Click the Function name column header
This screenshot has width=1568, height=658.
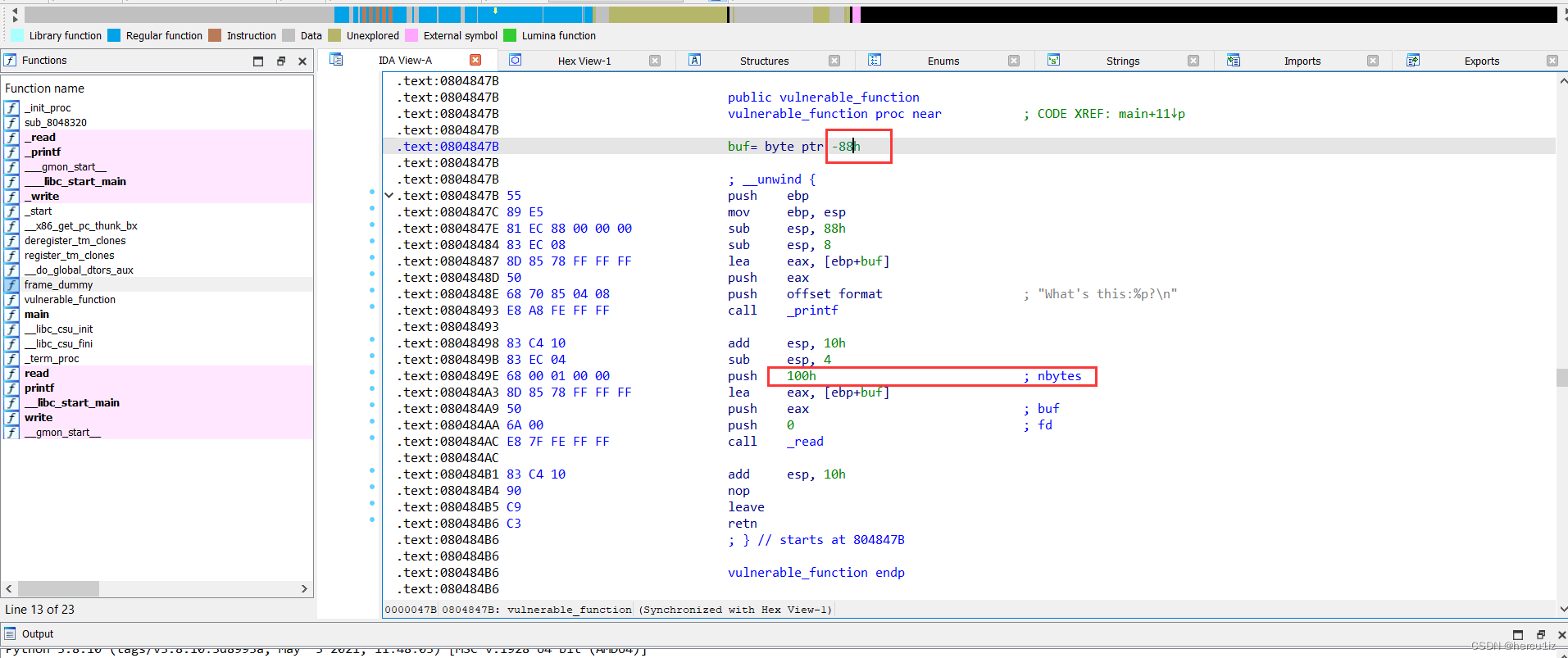(44, 88)
